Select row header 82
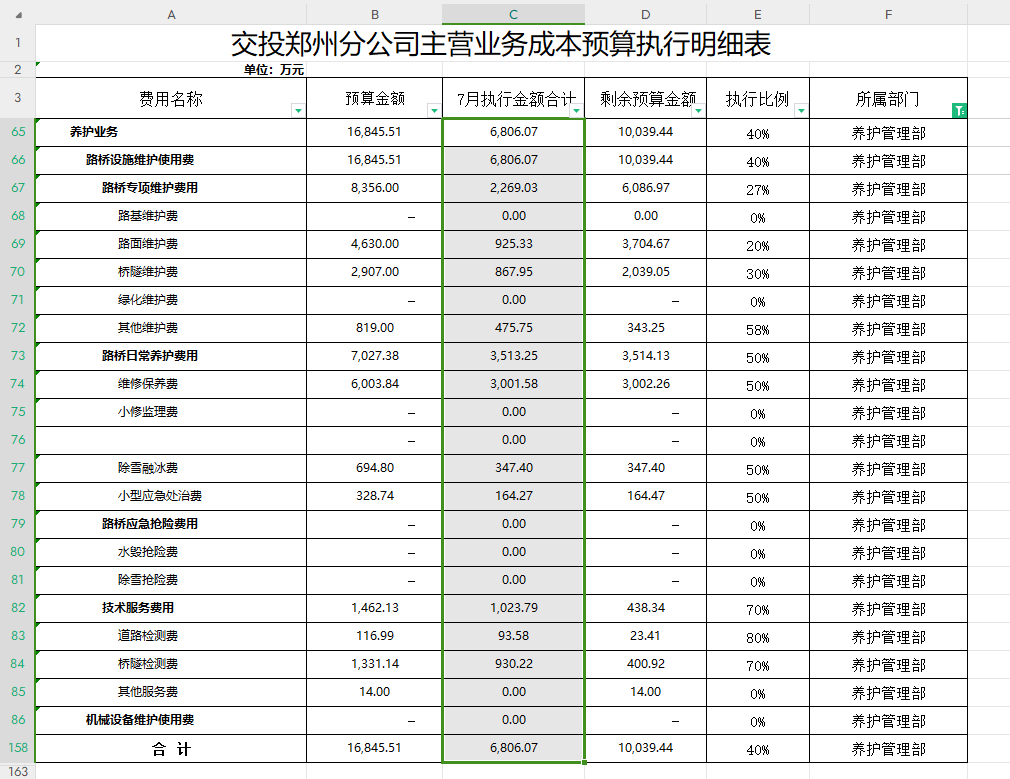 pos(18,608)
